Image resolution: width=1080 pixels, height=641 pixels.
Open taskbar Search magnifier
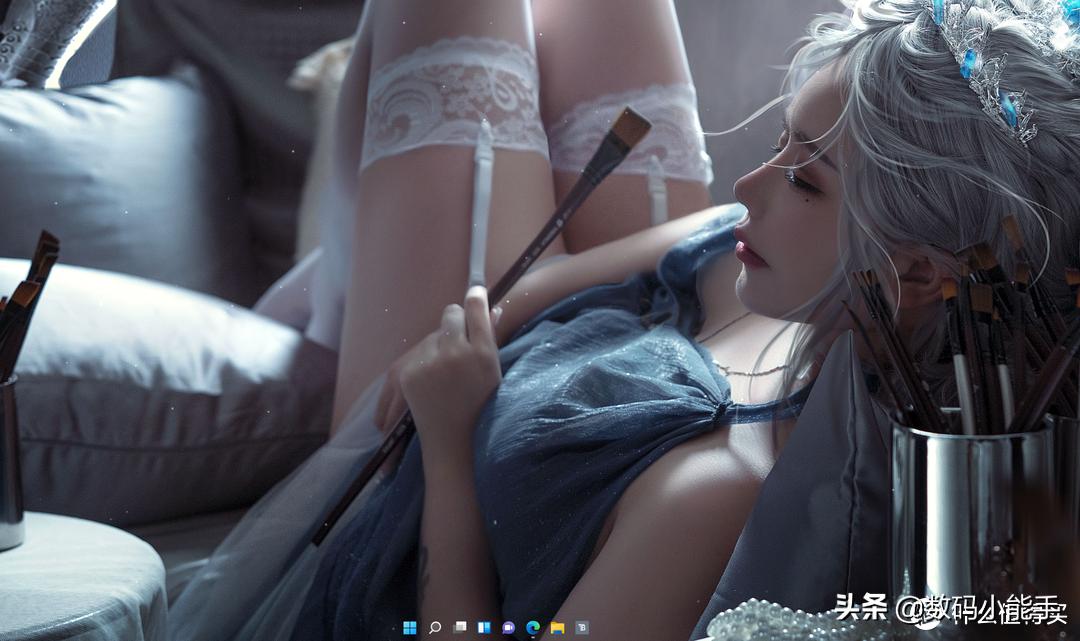coord(435,627)
